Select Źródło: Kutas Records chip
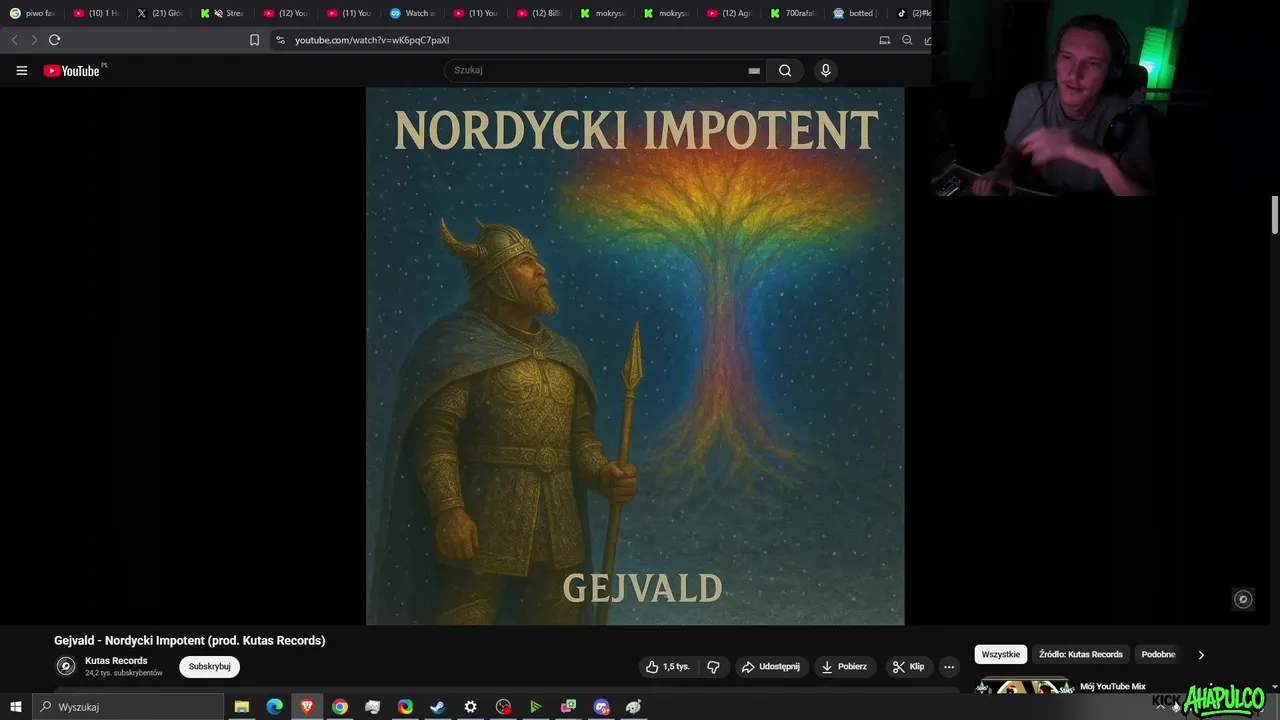The width and height of the screenshot is (1280, 720). 1080,654
